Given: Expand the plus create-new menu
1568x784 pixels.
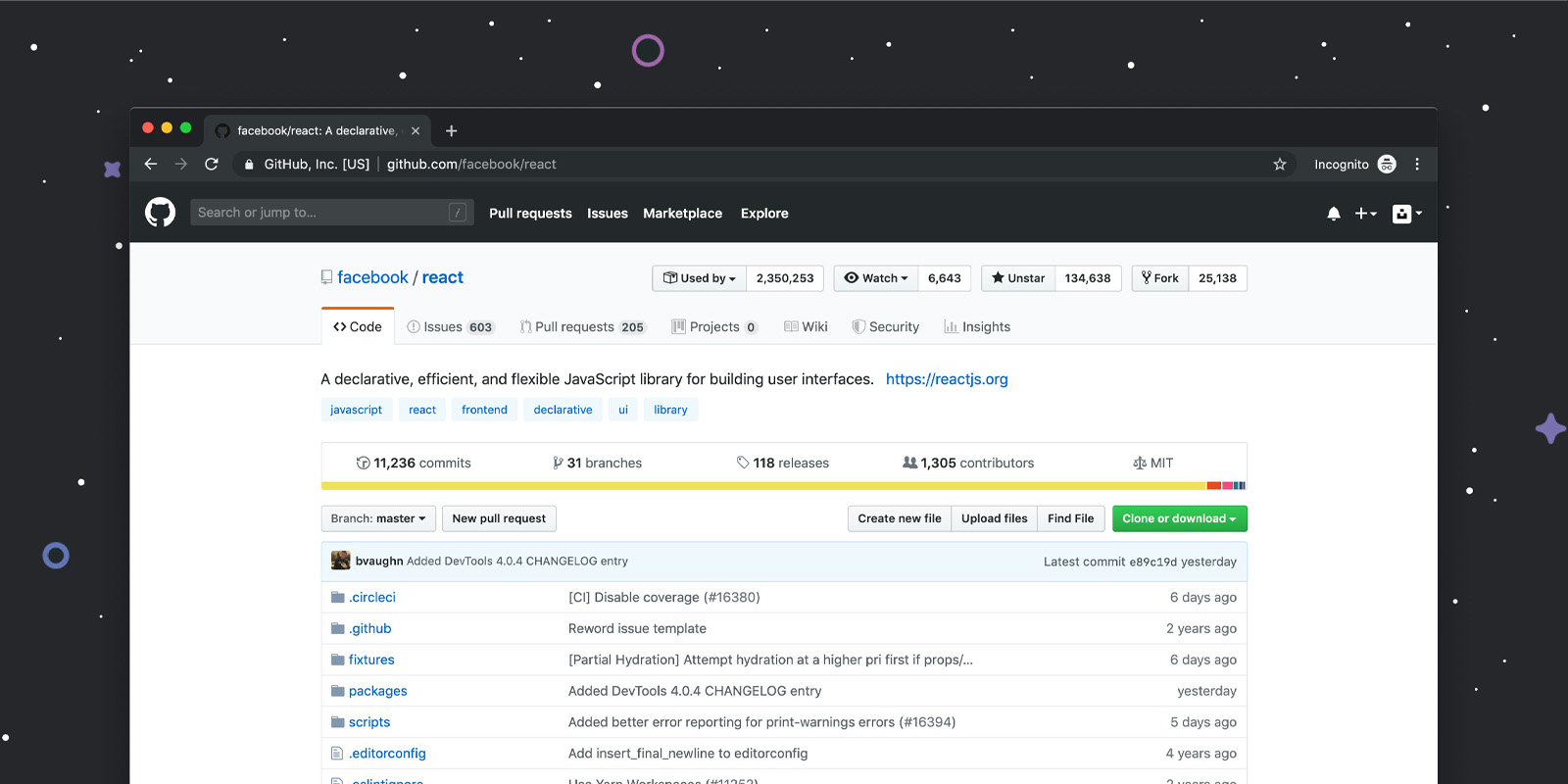Looking at the screenshot, I should click(x=1365, y=214).
